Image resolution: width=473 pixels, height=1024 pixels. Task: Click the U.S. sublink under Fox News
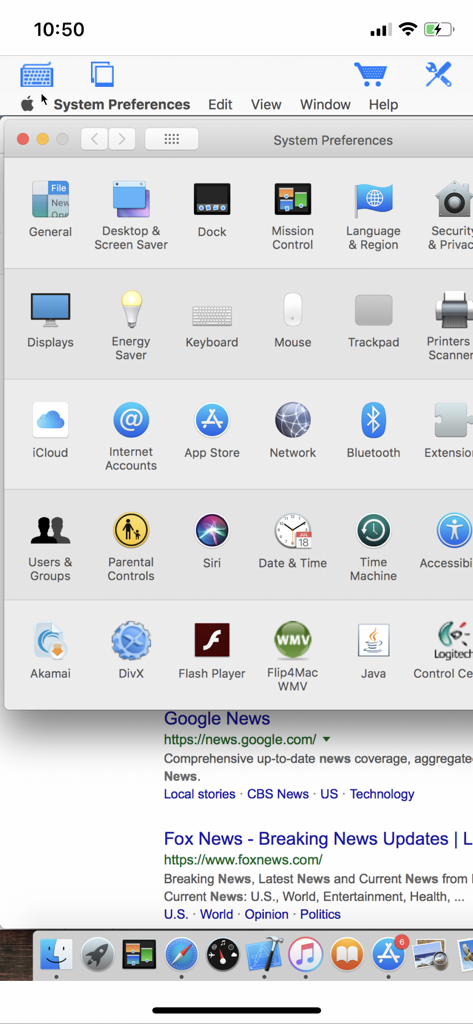pos(176,914)
